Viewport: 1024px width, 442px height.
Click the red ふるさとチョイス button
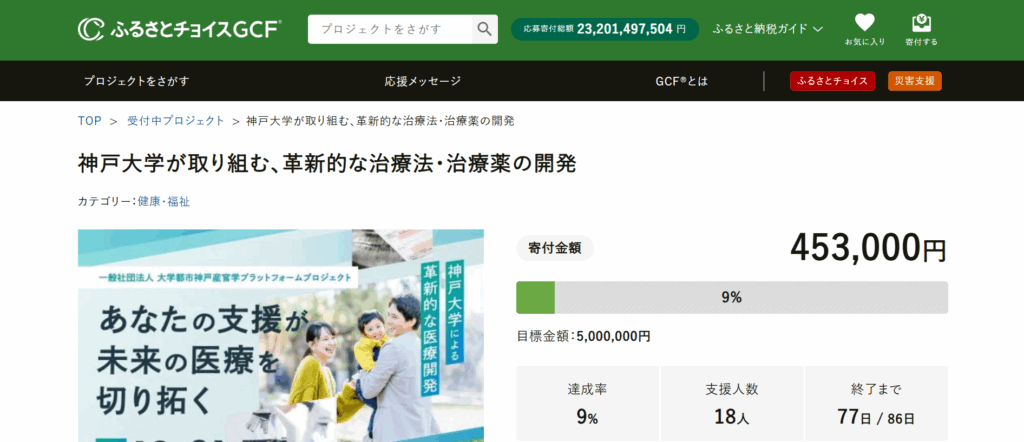[x=832, y=81]
